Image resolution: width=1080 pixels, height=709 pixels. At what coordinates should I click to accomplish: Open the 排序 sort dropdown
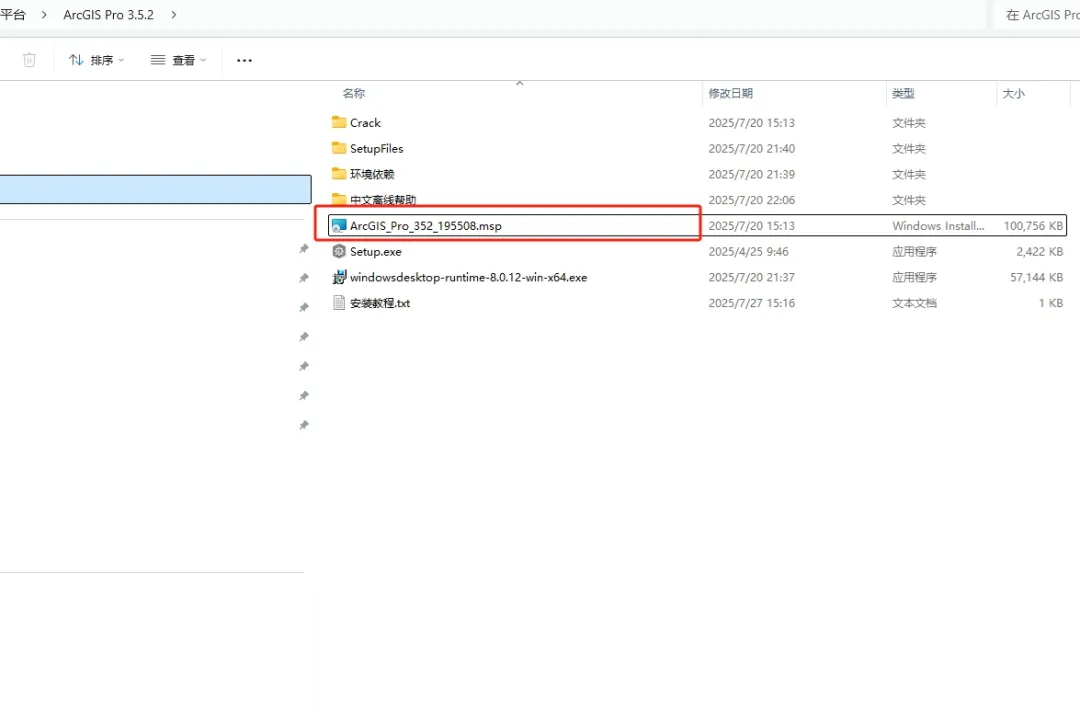pyautogui.click(x=96, y=60)
